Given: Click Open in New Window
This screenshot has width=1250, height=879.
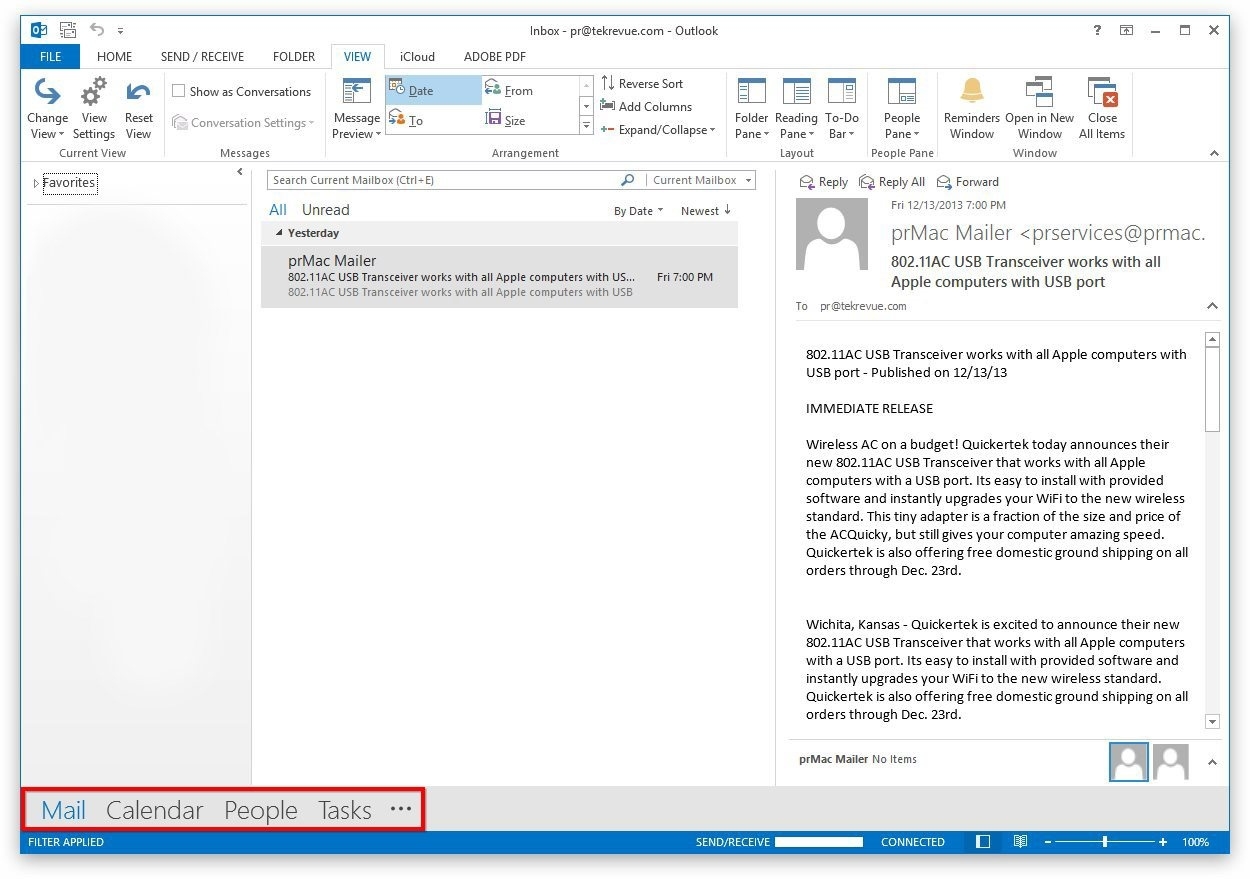Looking at the screenshot, I should 1040,109.
